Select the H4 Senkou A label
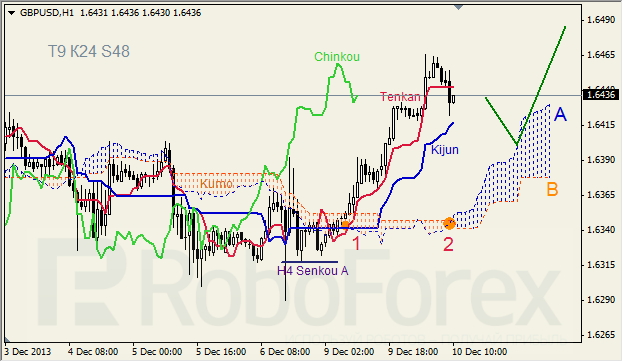 click(313, 271)
